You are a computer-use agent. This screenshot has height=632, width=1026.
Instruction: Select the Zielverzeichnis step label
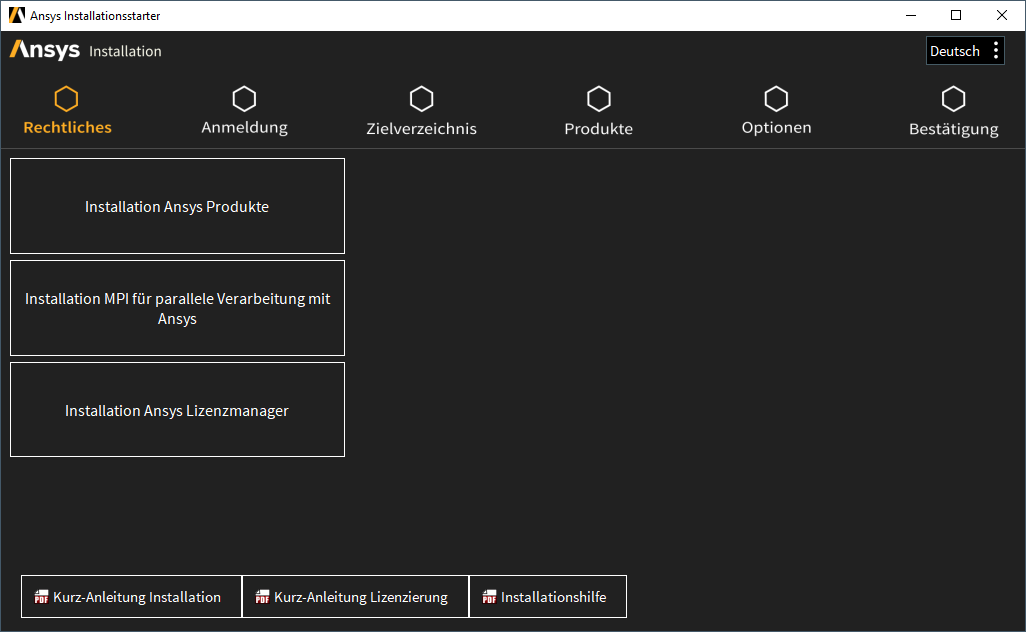421,128
